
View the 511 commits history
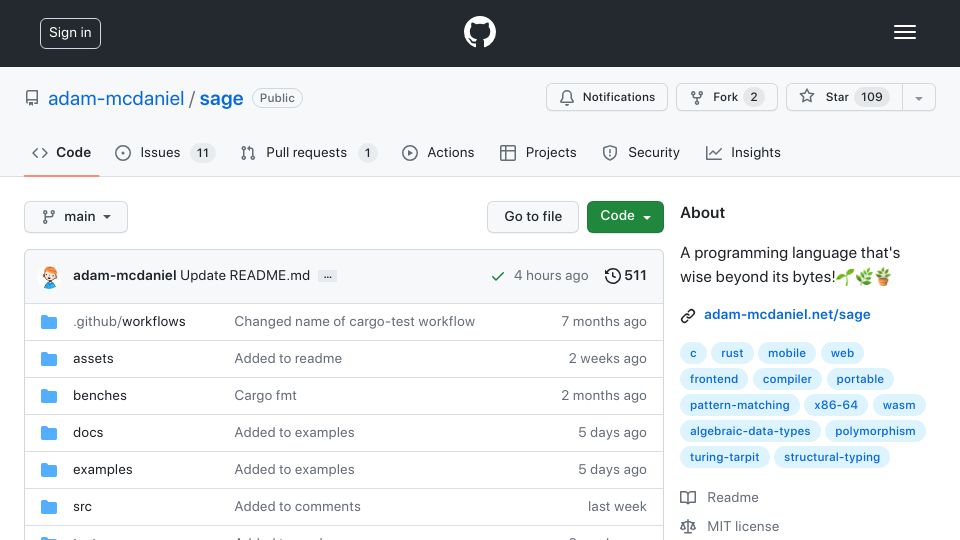click(x=625, y=276)
